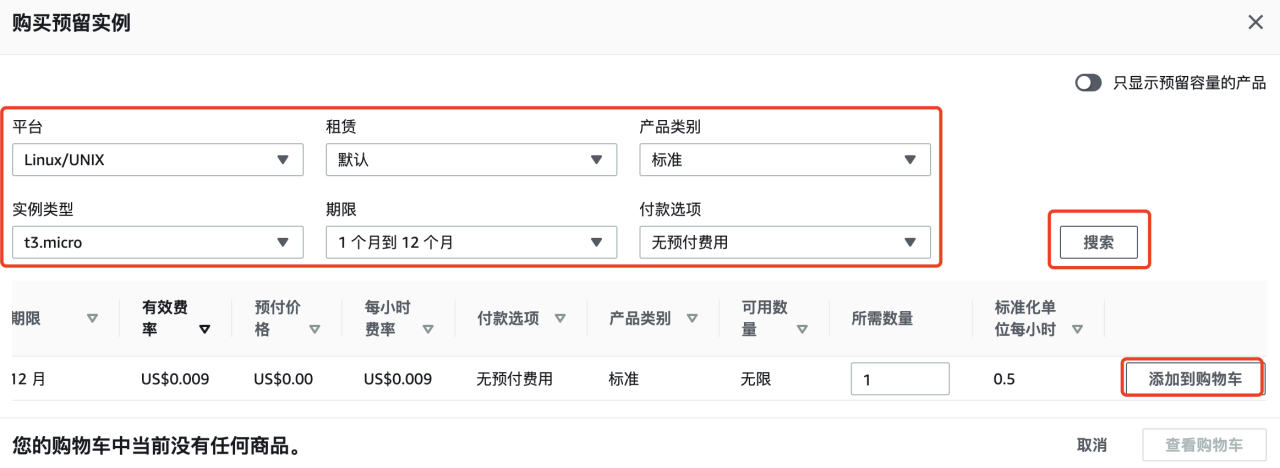Viewport: 1280px width, 468px height.
Task: Open the 产品类别 标准 dropdown
Action: click(x=785, y=160)
